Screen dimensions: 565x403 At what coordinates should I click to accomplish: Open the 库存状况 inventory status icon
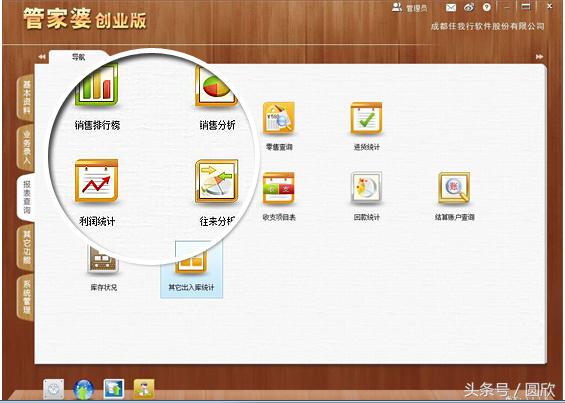tap(103, 259)
